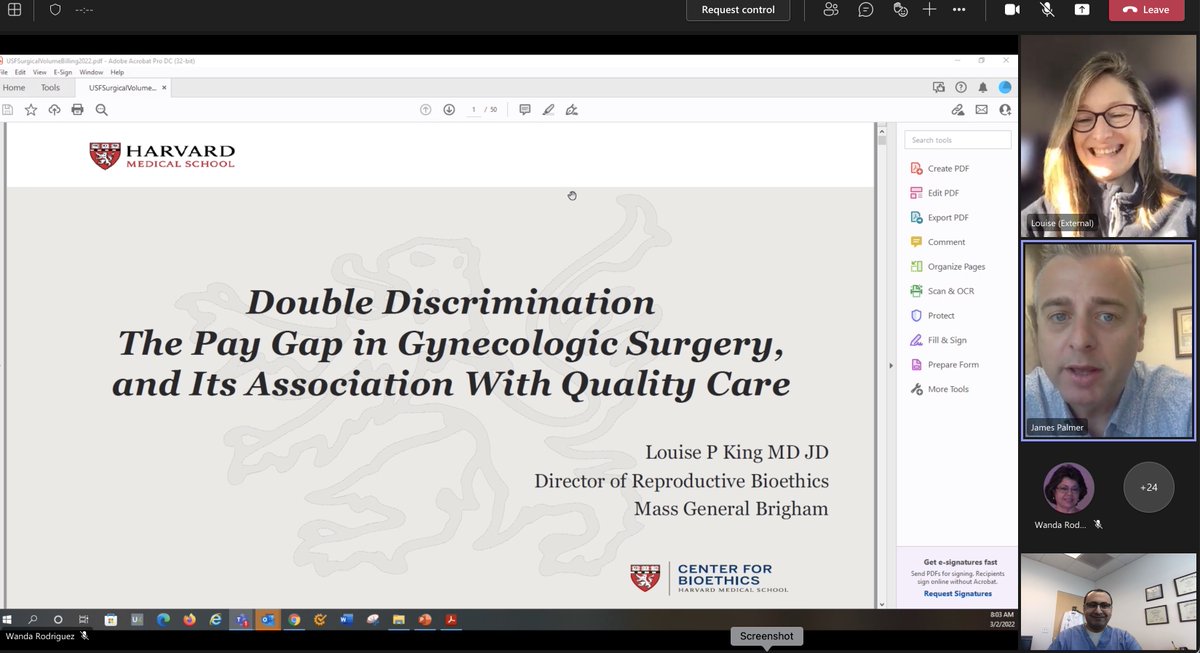Open the Acrobat E-Sign menu
Screen dimensions: 1200x653
click(63, 72)
